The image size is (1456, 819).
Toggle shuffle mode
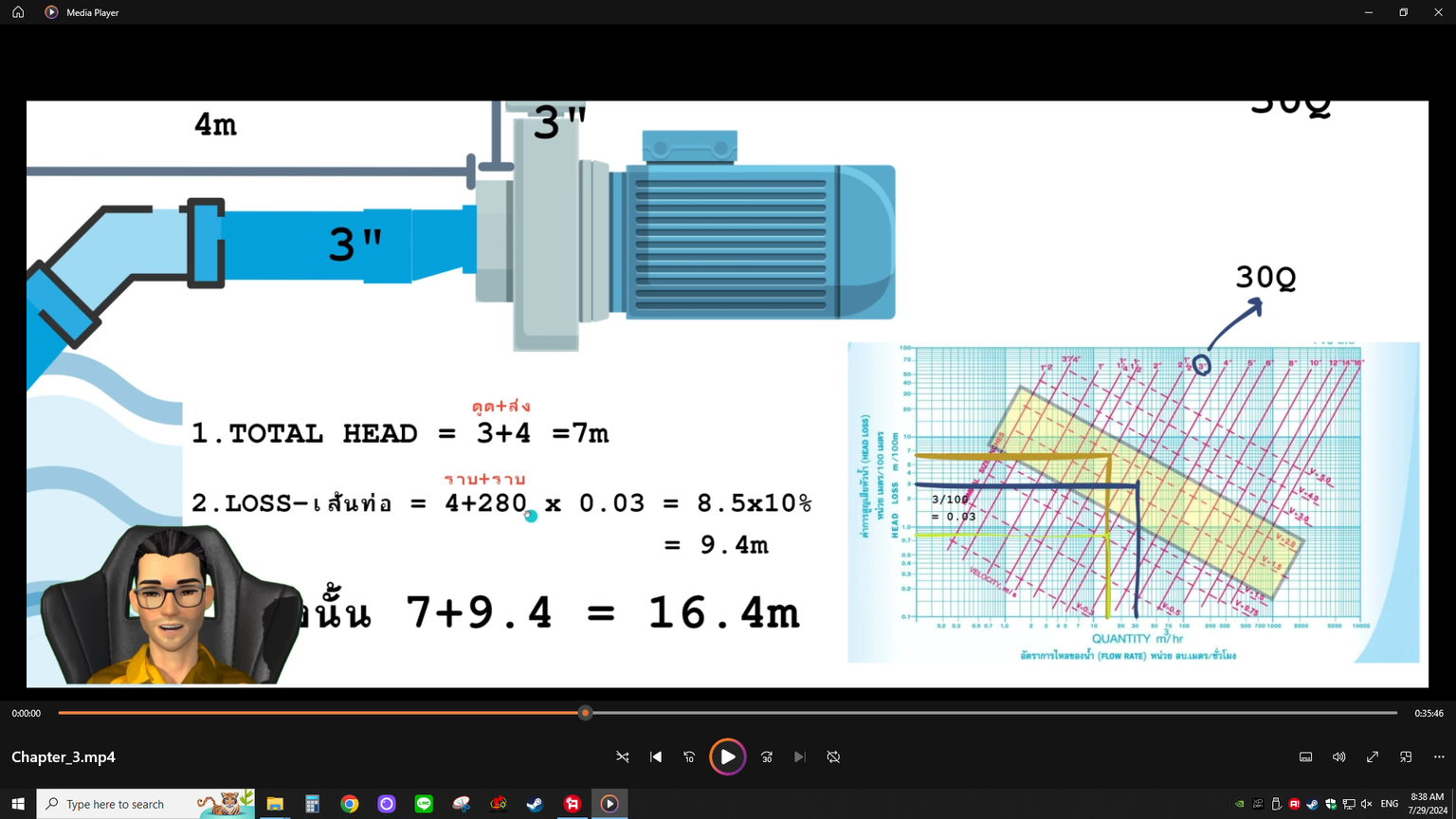pyautogui.click(x=623, y=756)
